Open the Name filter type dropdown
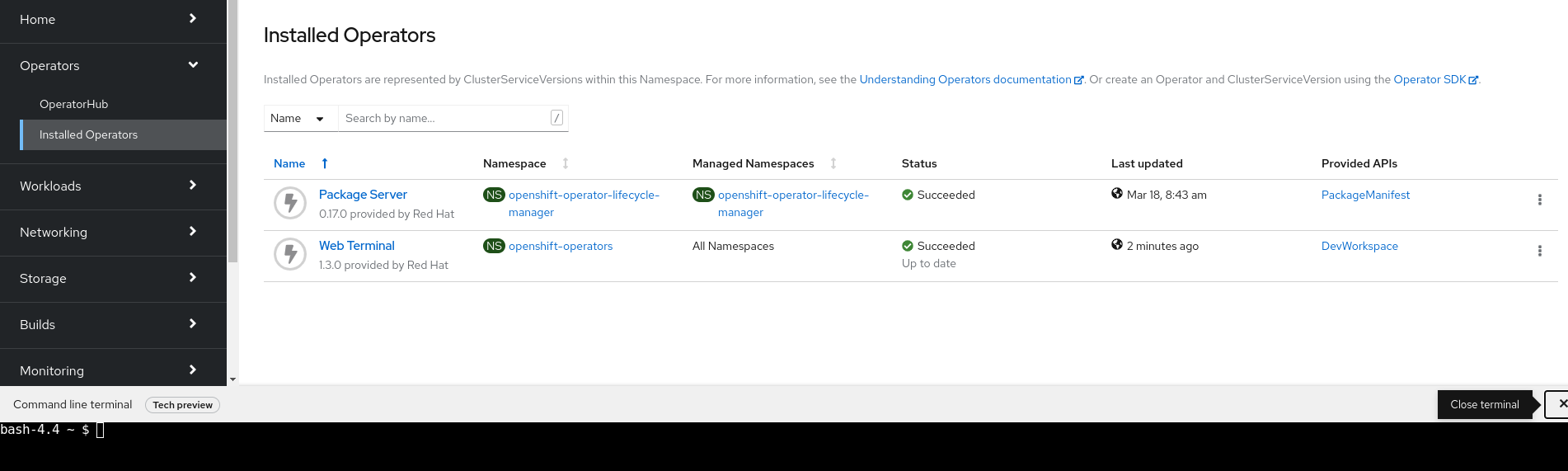 click(x=301, y=118)
